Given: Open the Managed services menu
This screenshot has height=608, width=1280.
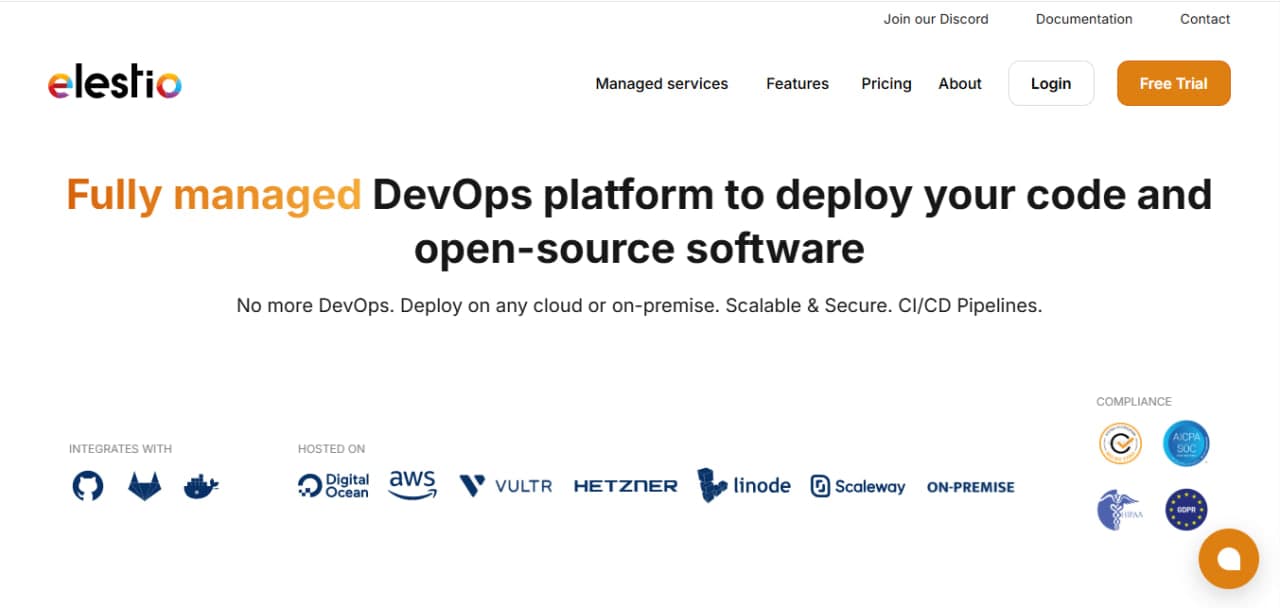Looking at the screenshot, I should click(x=662, y=84).
